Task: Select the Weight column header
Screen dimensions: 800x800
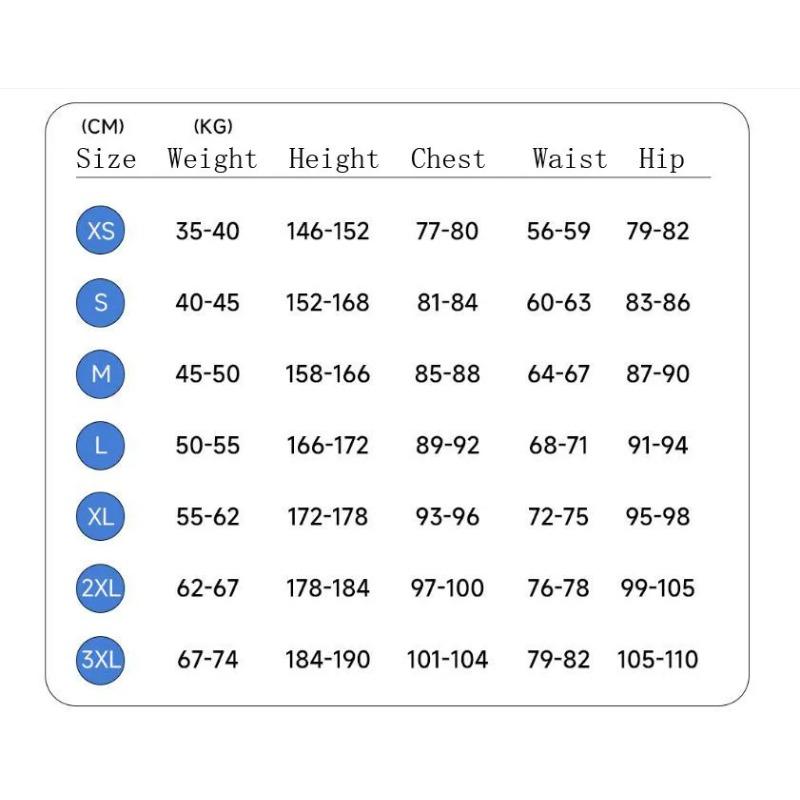Action: click(x=212, y=159)
